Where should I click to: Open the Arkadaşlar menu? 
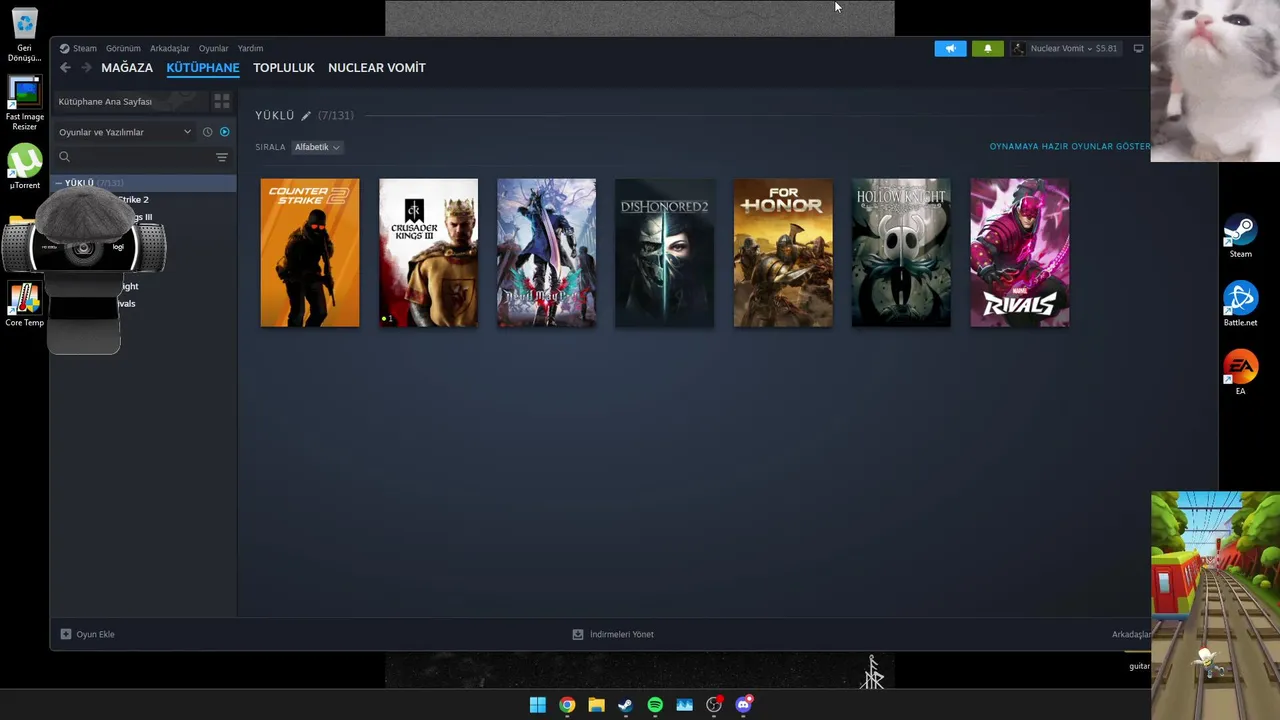[x=169, y=48]
